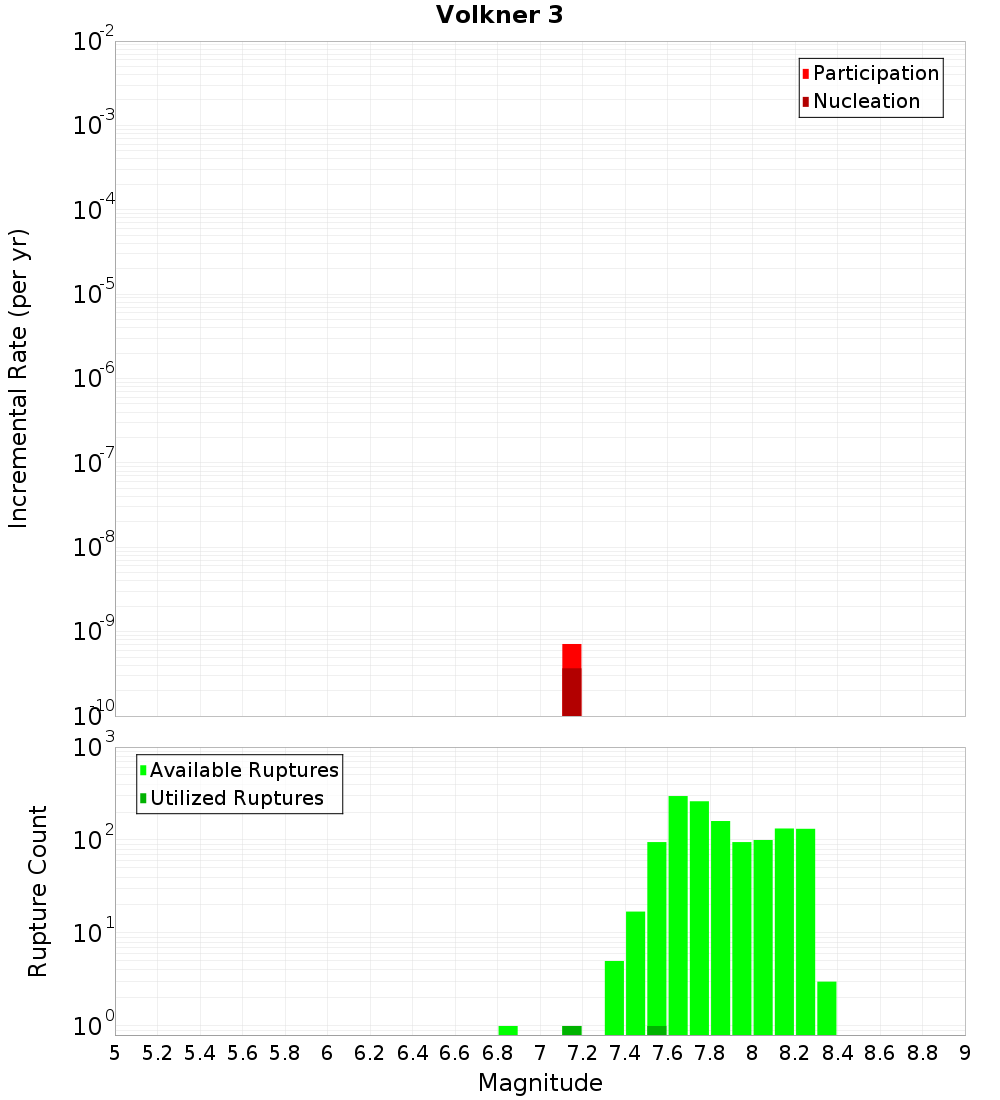Click the 'Utilized Ruptures' legend label
Image resolution: width=1000 pixels, height=1100 pixels.
pos(237,798)
